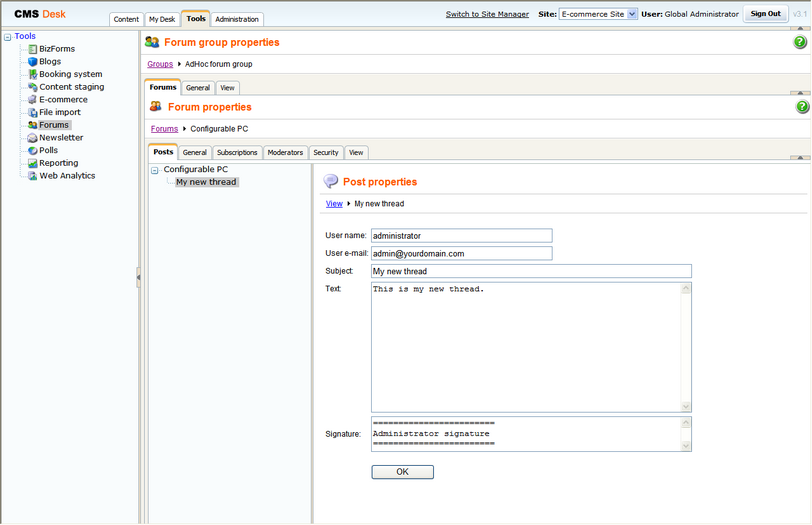Click Signature scrollbar up arrow

click(x=686, y=423)
